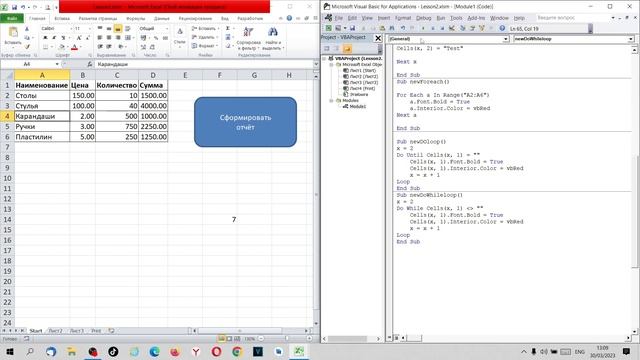Switch to the Print sheet tab
Screen dimensions: 640x360
coord(96,331)
